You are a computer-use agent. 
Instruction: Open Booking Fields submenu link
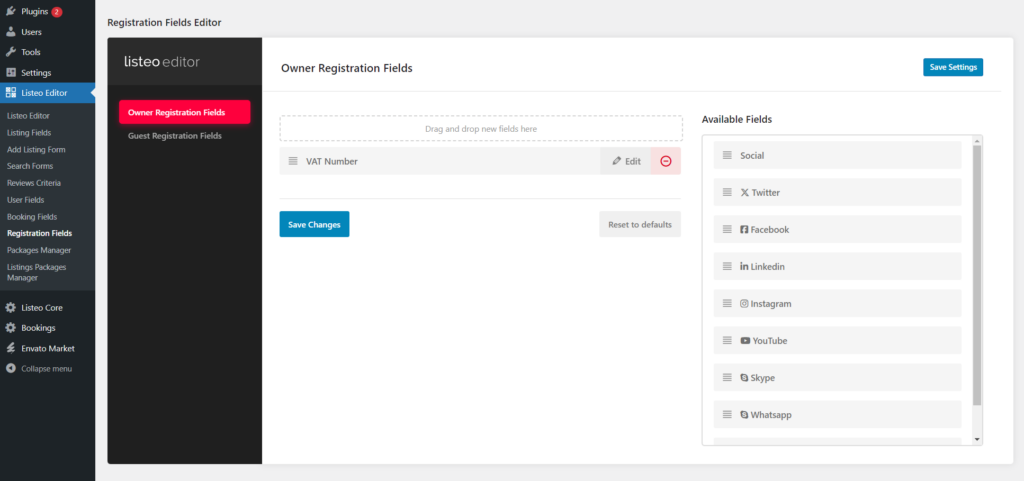[32, 217]
